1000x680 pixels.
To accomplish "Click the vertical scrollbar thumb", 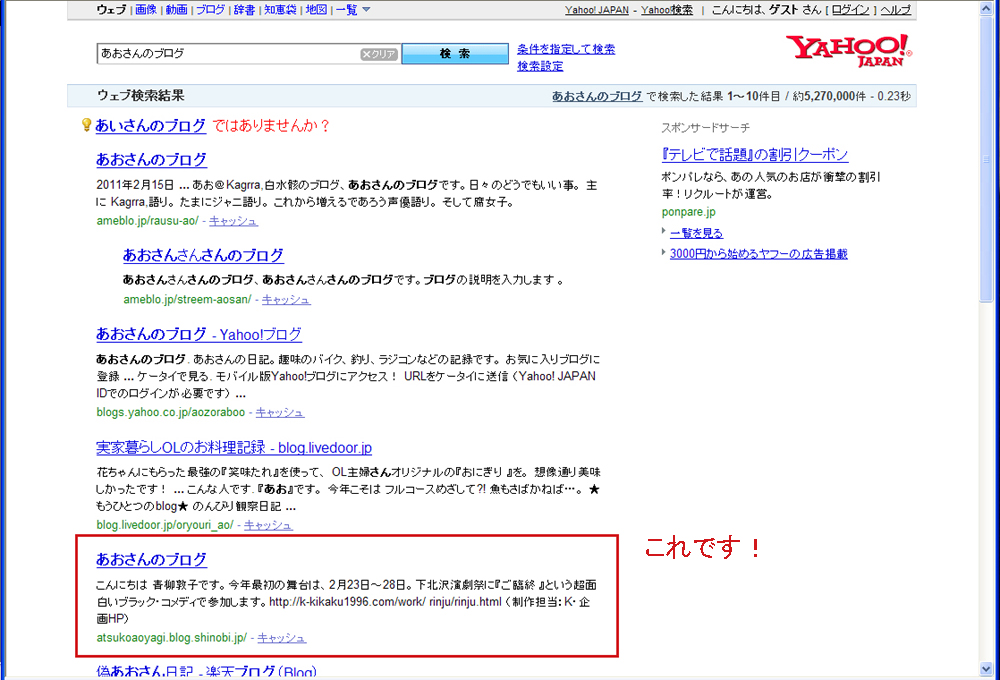I will (986, 159).
